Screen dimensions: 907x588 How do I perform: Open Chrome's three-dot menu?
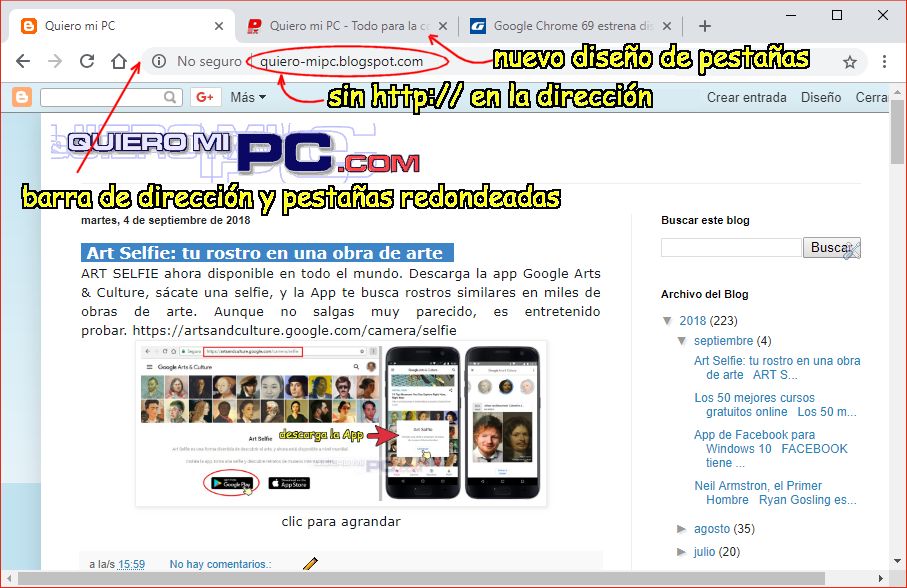(884, 61)
